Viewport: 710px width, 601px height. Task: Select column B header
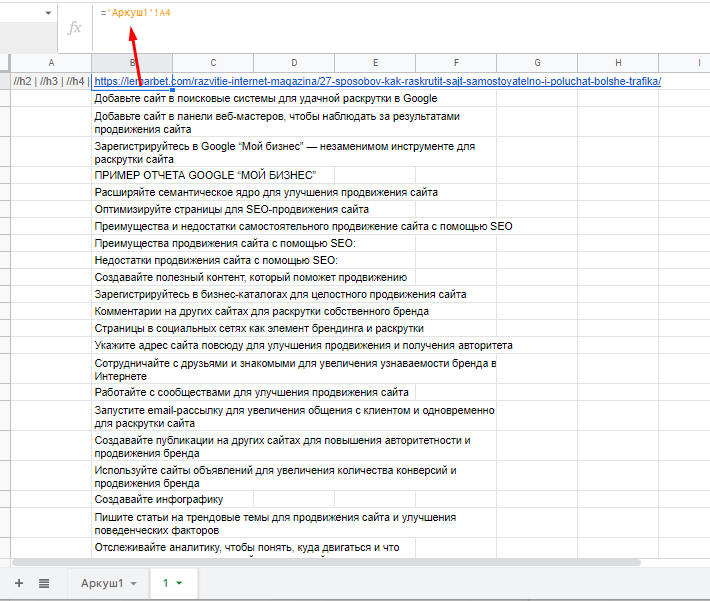click(132, 63)
